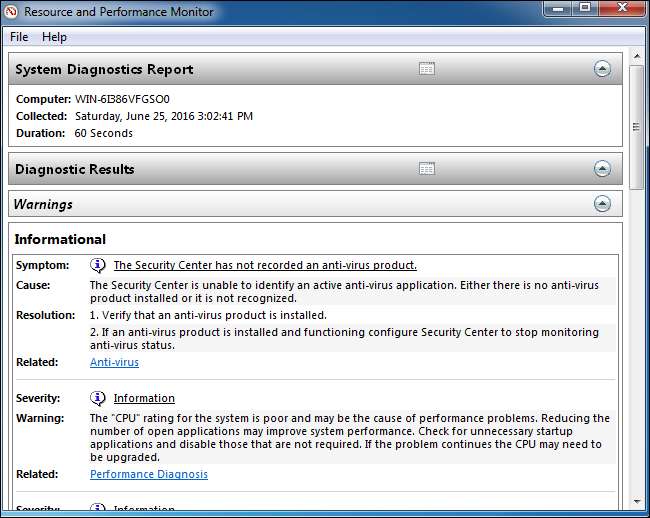Collapse the System Diagnostics Report section
The height and width of the screenshot is (518, 650).
[x=602, y=69]
